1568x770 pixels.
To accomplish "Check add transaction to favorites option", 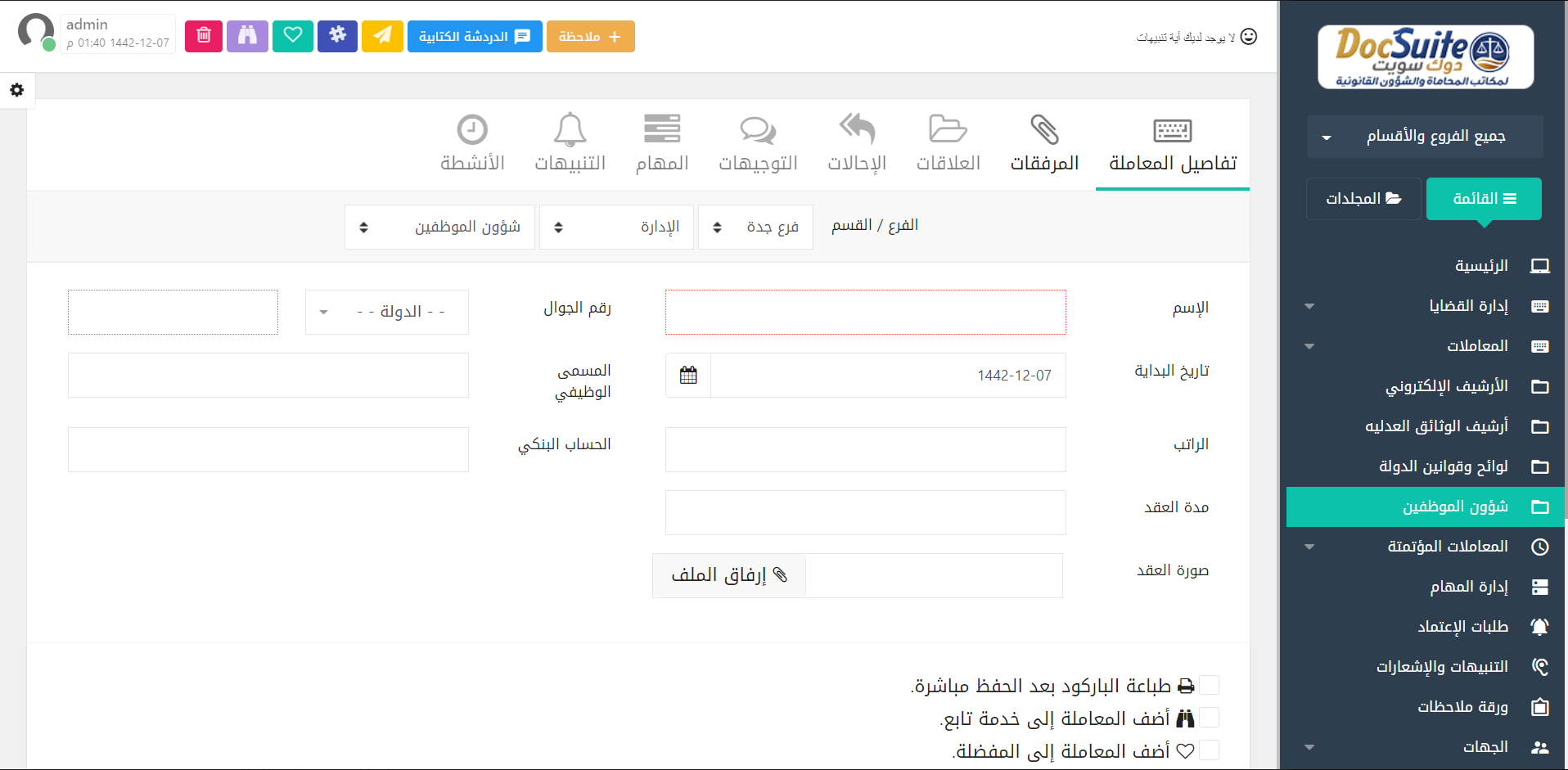I will pyautogui.click(x=1209, y=750).
